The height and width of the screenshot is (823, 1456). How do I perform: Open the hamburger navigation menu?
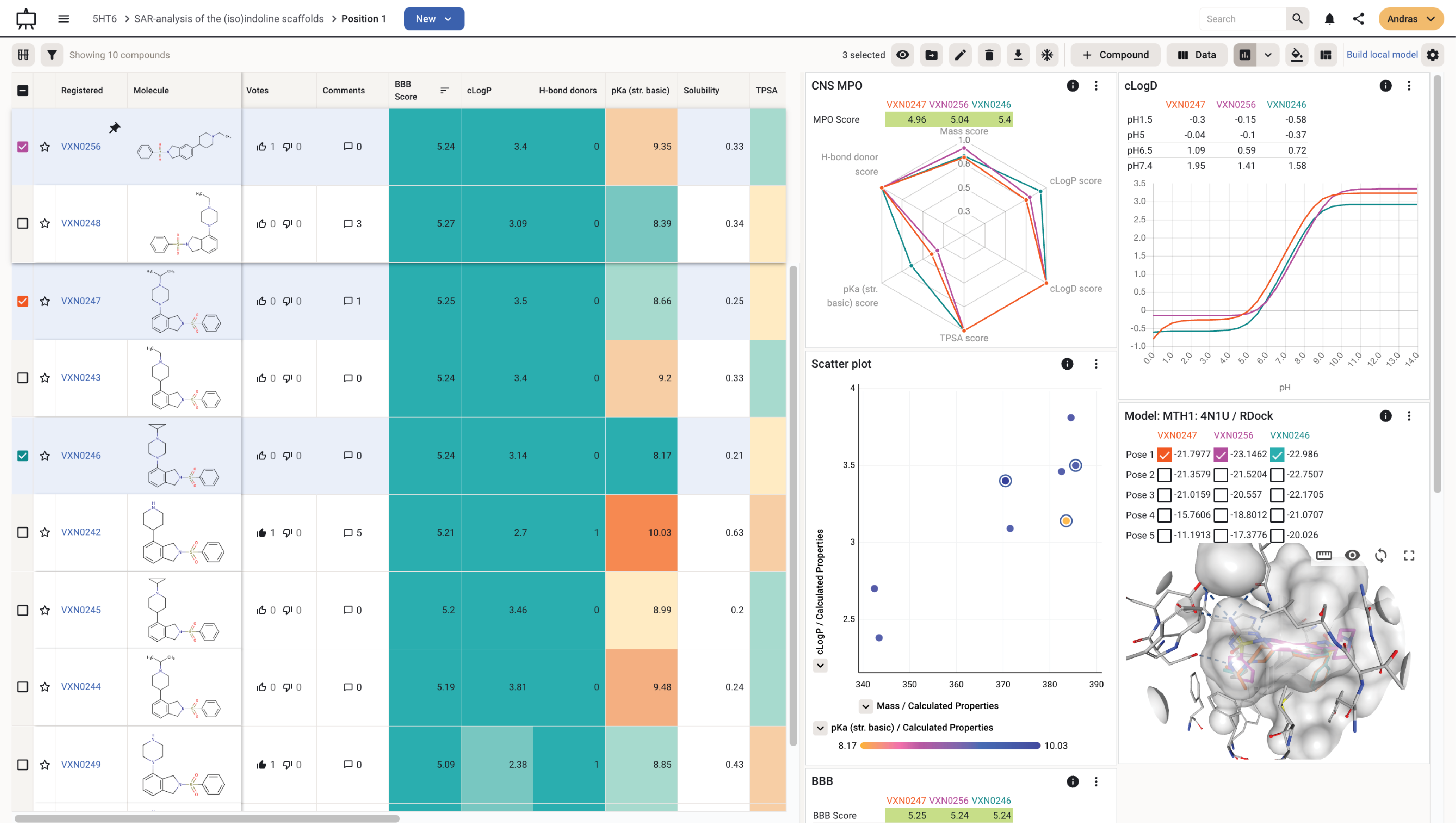click(x=63, y=19)
